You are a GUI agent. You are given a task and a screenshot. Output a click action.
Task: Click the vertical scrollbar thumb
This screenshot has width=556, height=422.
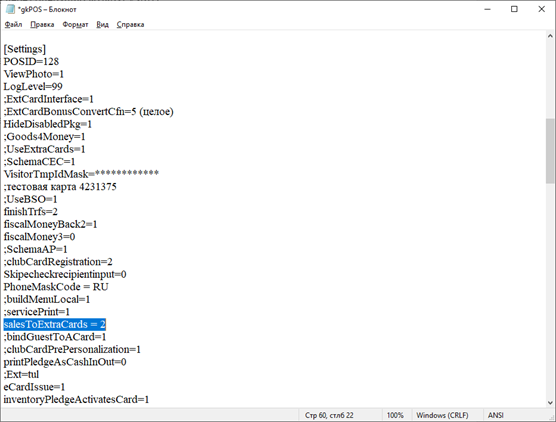pyautogui.click(x=550, y=151)
